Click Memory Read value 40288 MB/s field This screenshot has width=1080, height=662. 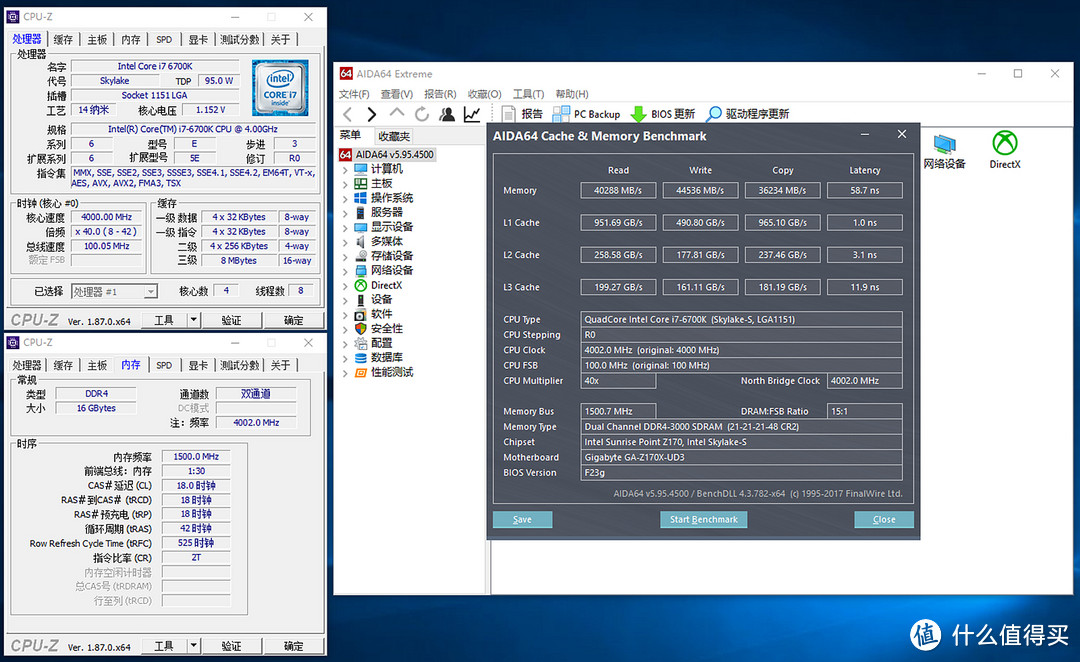click(x=618, y=190)
